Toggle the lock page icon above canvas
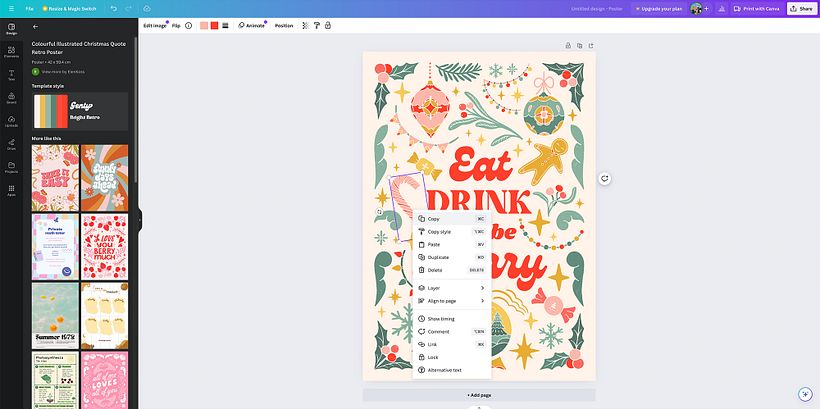Image resolution: width=820 pixels, height=409 pixels. tap(568, 46)
